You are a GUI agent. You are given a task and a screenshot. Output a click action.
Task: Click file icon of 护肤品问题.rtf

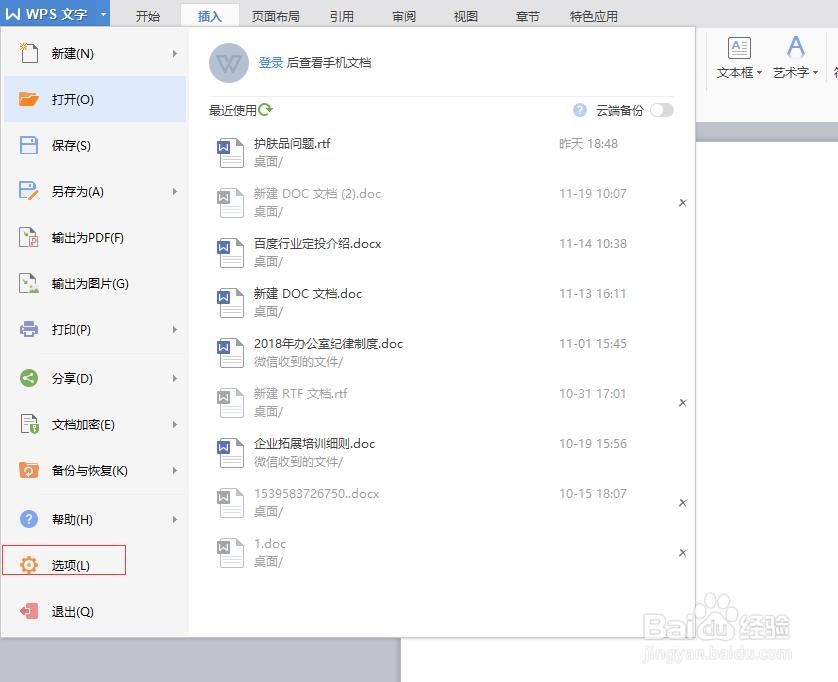[x=231, y=153]
